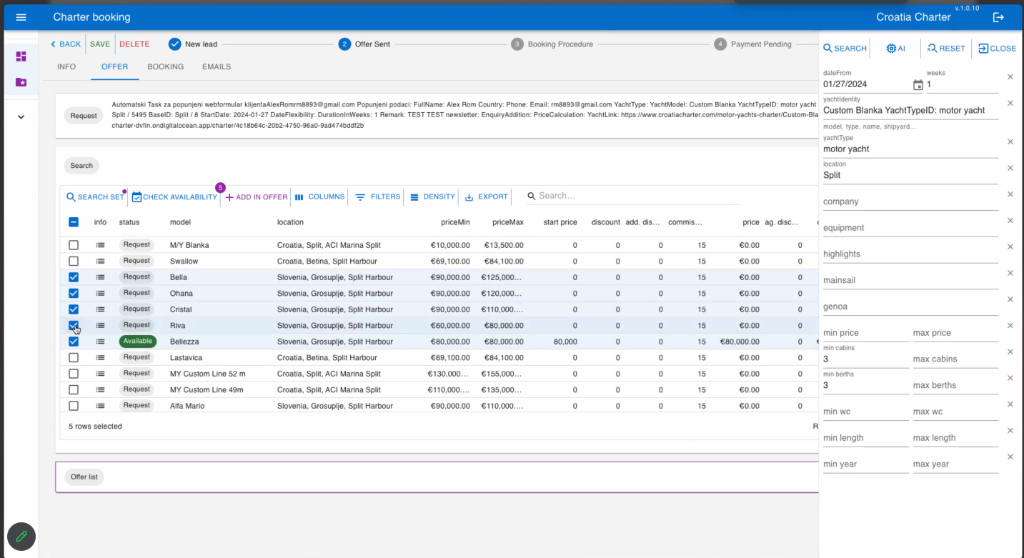The image size is (1024, 558).
Task: Clear the location Split field
Action: point(1009,168)
